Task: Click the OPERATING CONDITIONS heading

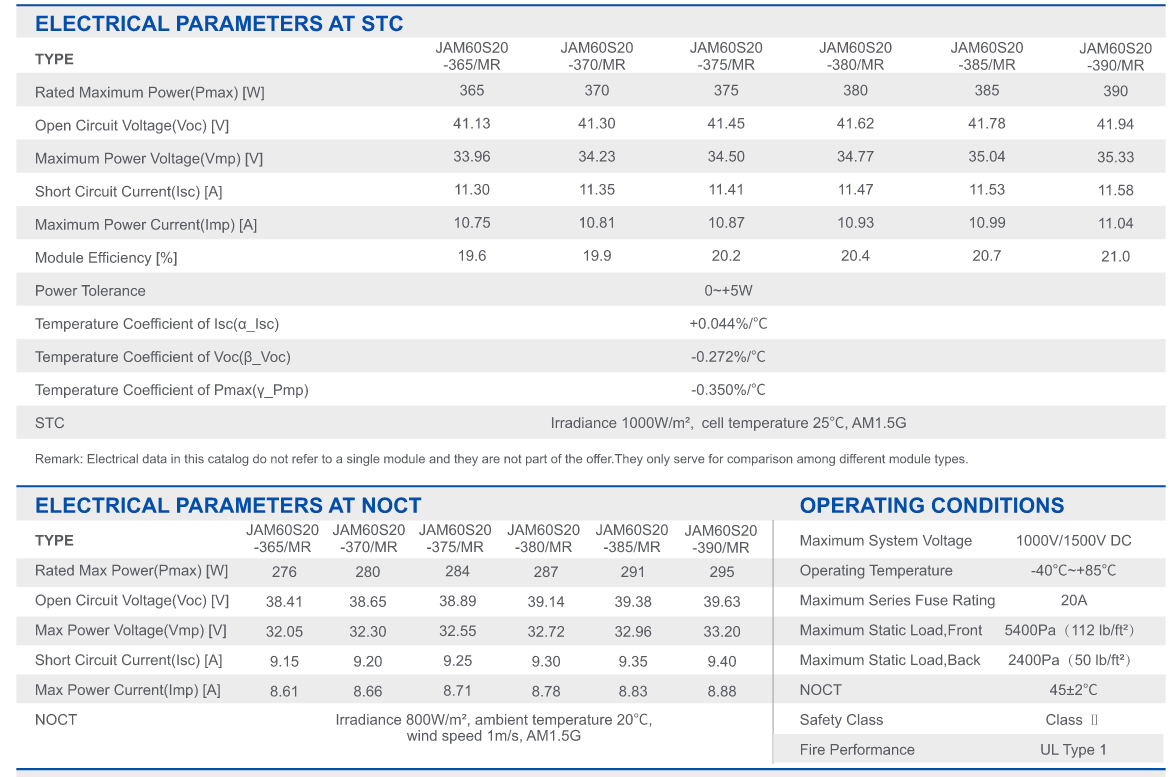Action: tap(931, 506)
